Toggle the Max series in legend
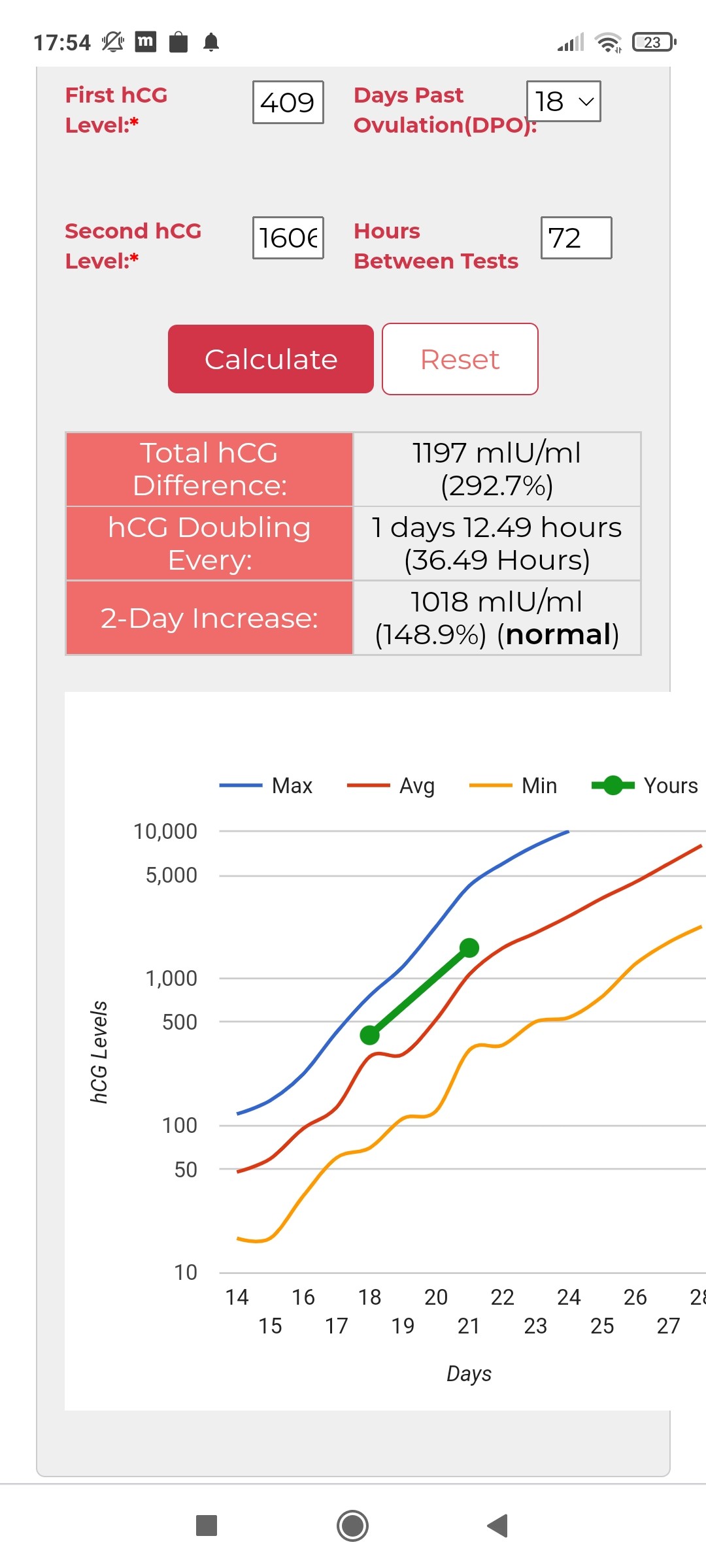 tap(267, 785)
